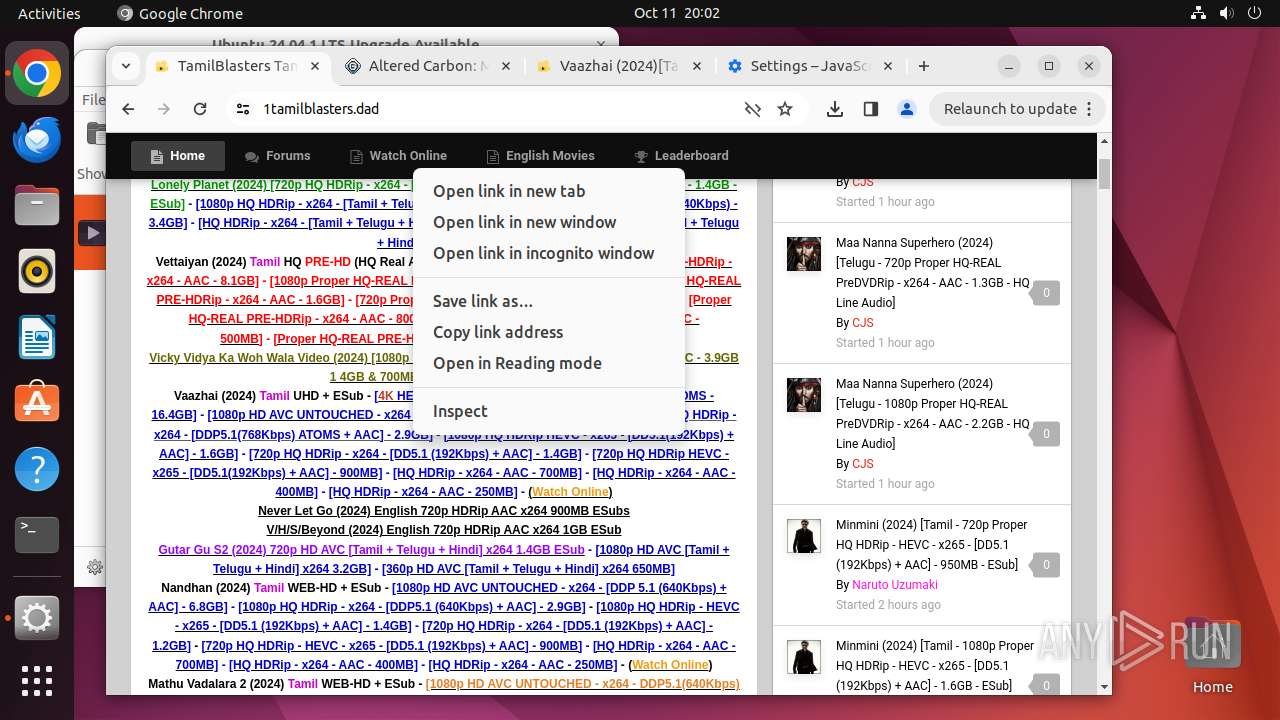Open the Forums navigation item
Screen dimensions: 1280x720
click(278, 156)
